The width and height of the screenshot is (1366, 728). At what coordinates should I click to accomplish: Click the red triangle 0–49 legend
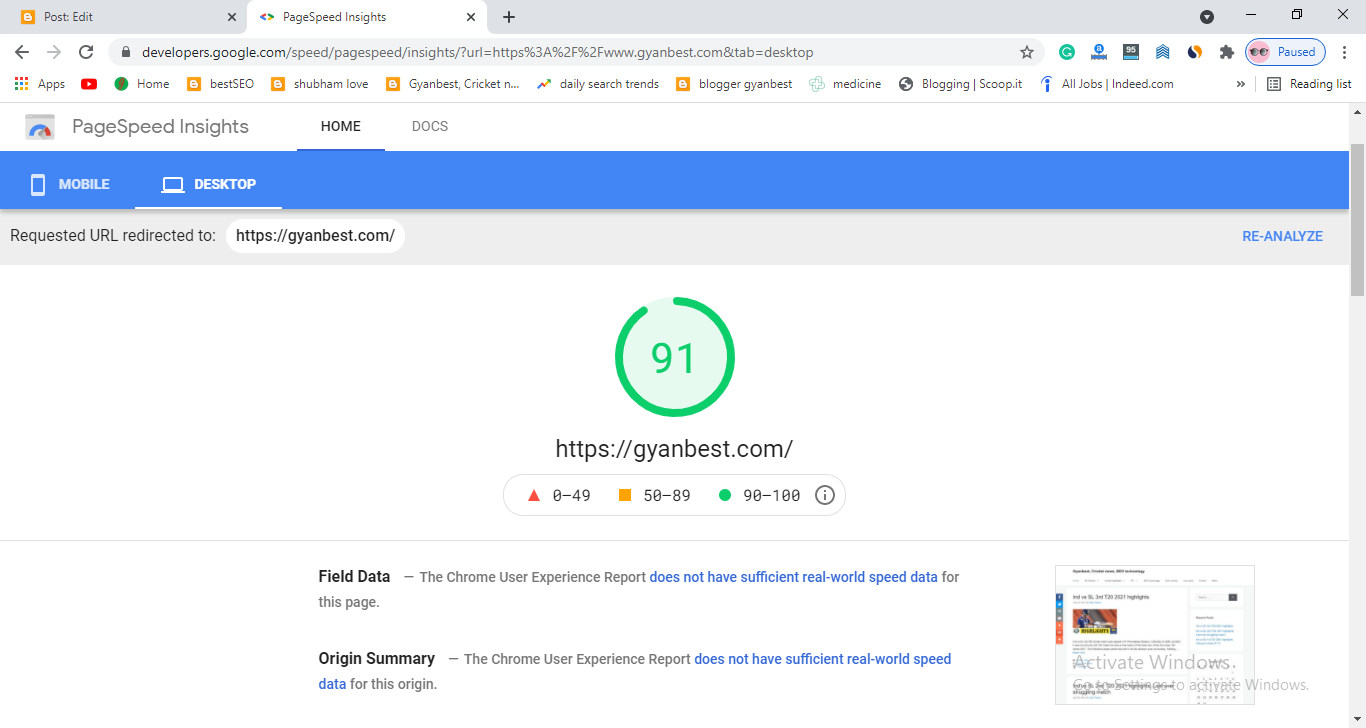(x=559, y=495)
